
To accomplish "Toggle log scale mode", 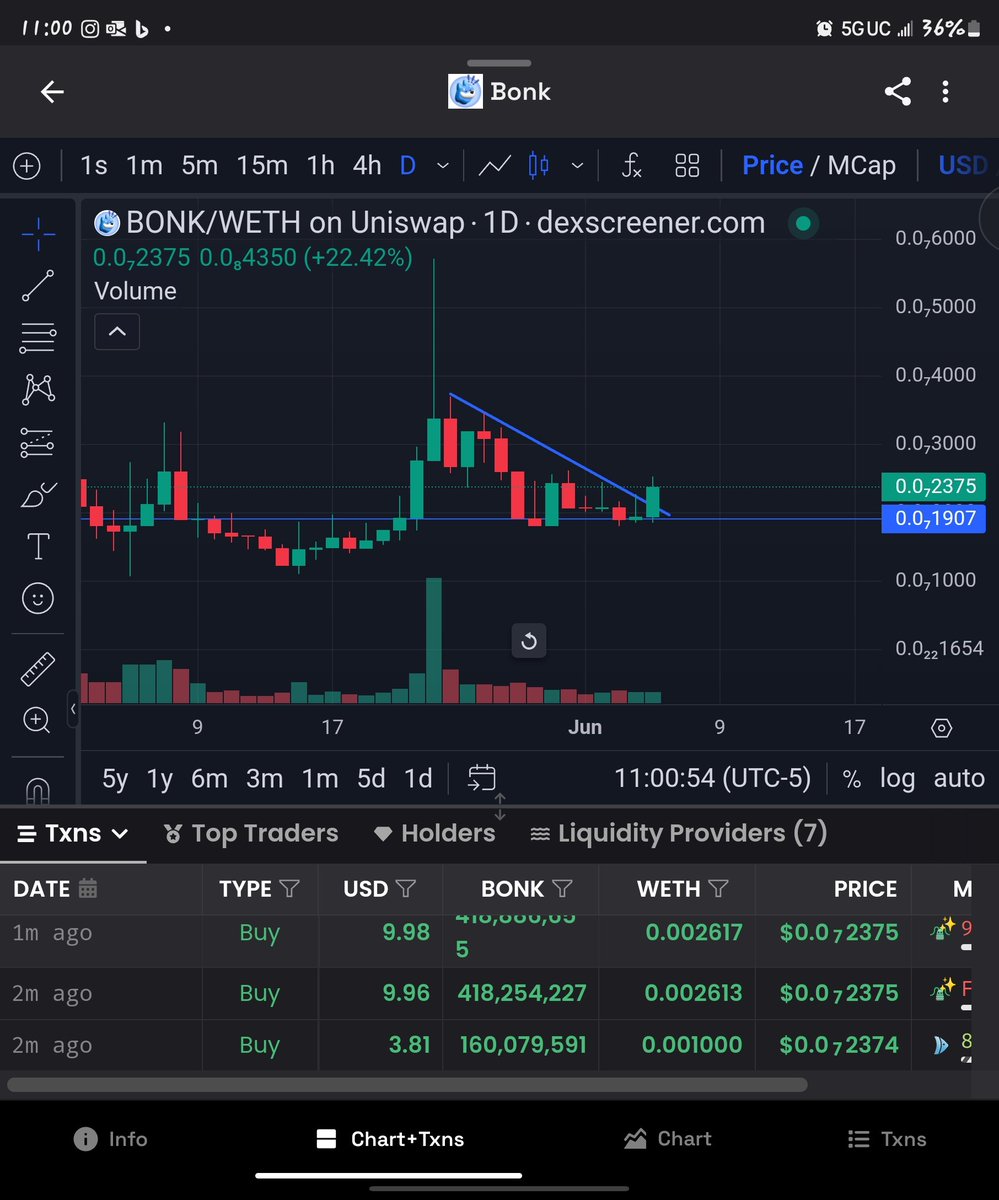I will (897, 779).
